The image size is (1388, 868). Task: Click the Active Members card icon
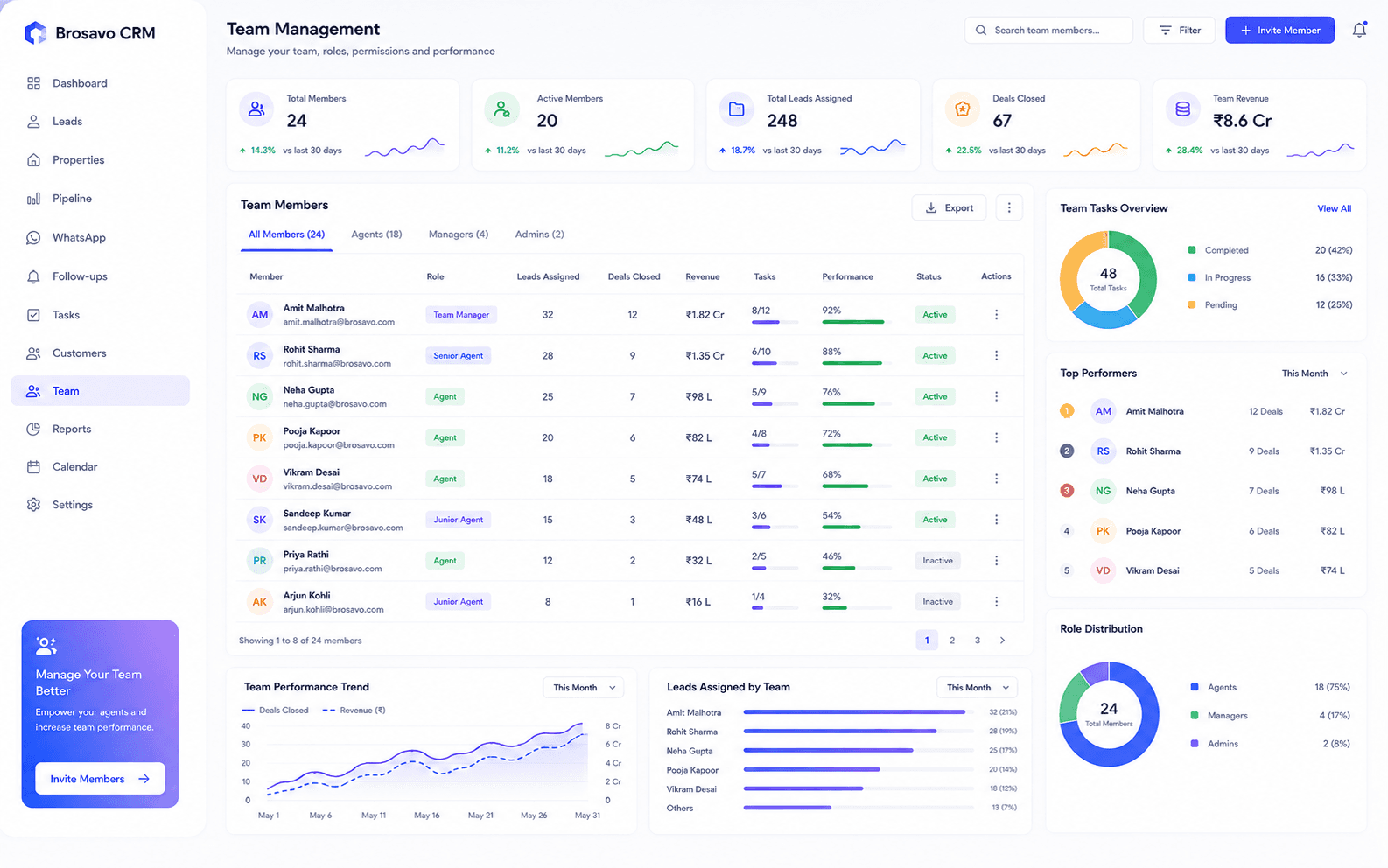pos(501,109)
